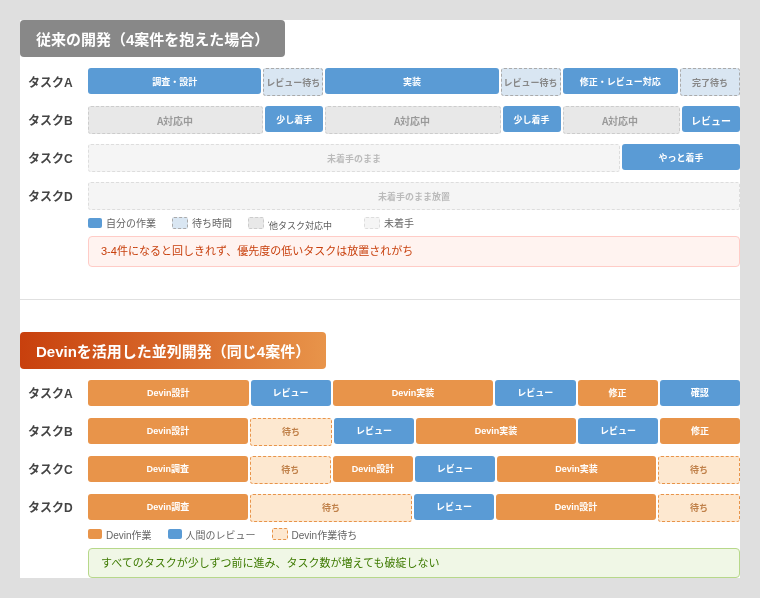This screenshot has height=598, width=760.
Task: Click Devin実装 block in parallel タスクC row
Action: pyautogui.click(x=576, y=469)
